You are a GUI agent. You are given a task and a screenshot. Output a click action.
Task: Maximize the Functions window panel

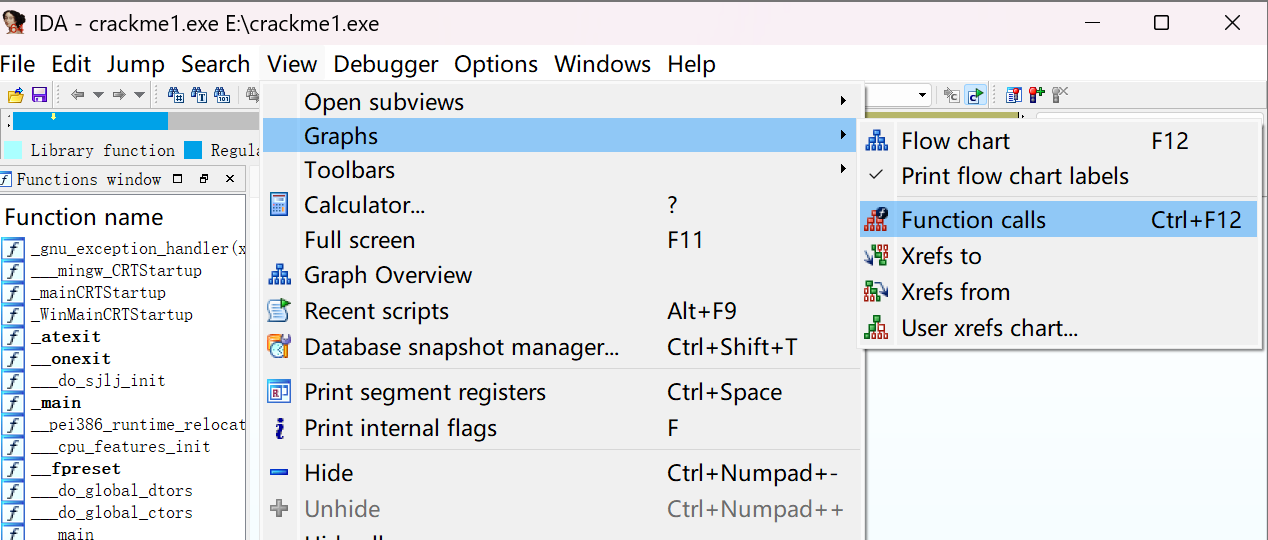coord(178,179)
